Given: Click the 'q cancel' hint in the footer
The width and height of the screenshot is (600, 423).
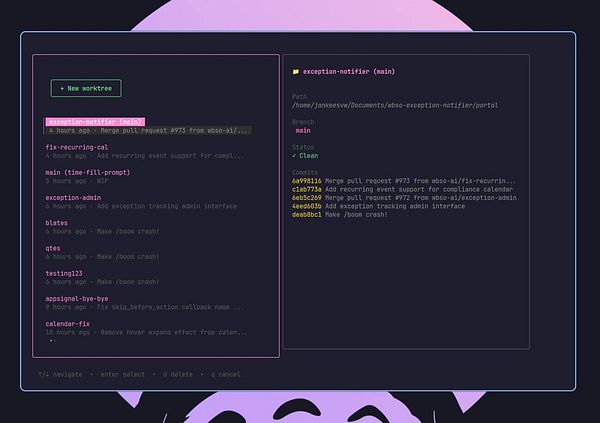Looking at the screenshot, I should click(x=226, y=375).
